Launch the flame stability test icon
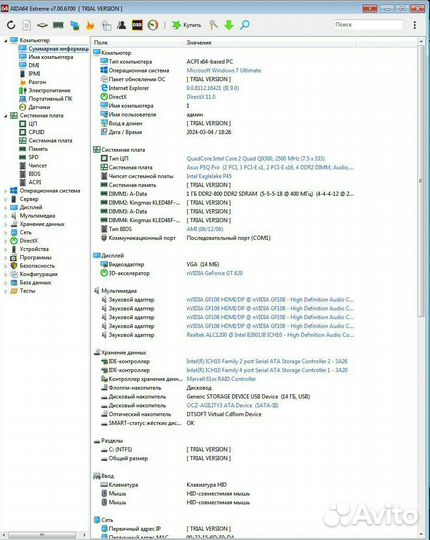The width and height of the screenshot is (430, 540). tap(90, 25)
